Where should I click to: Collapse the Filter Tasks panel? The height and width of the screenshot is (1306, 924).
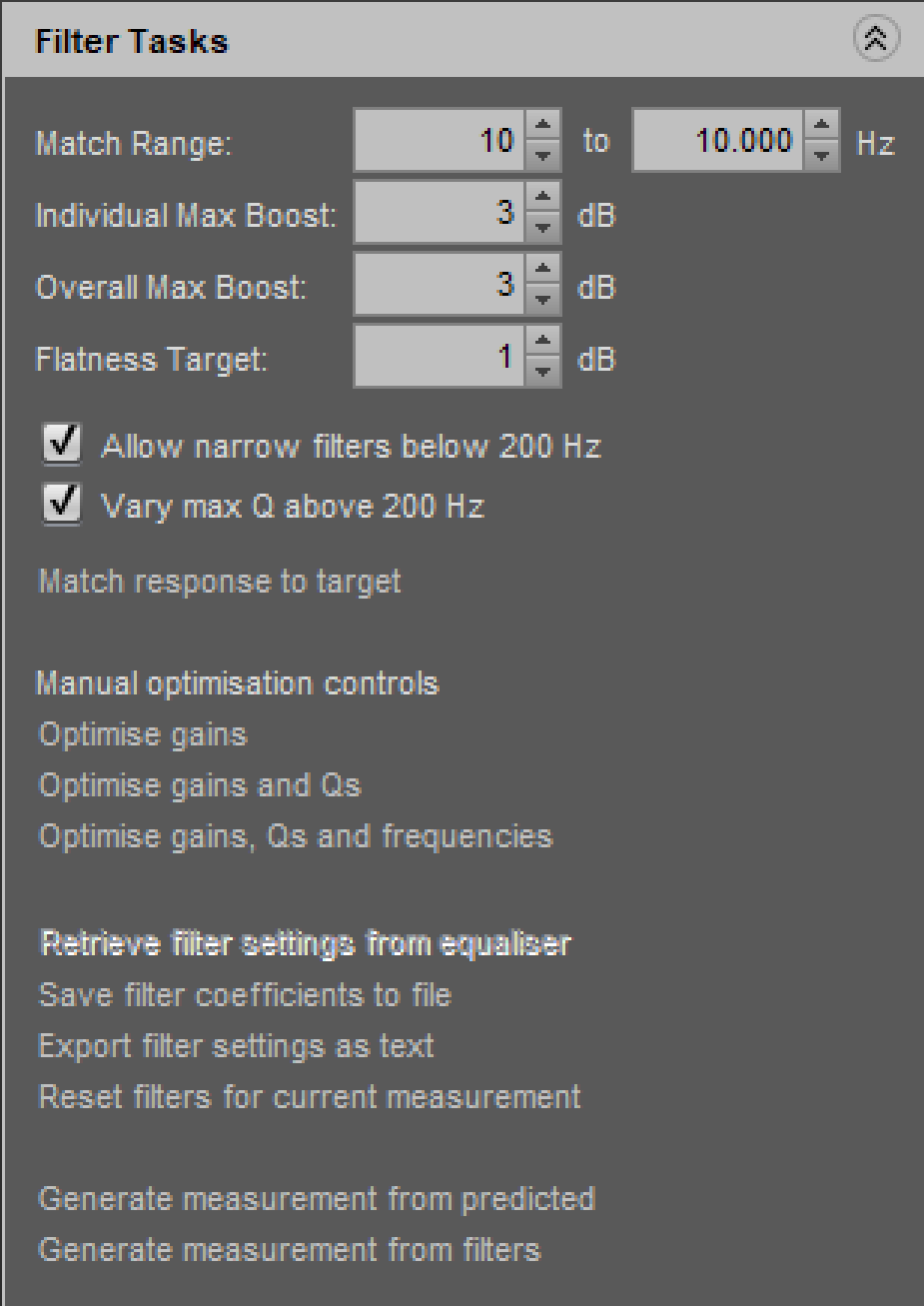click(x=876, y=39)
